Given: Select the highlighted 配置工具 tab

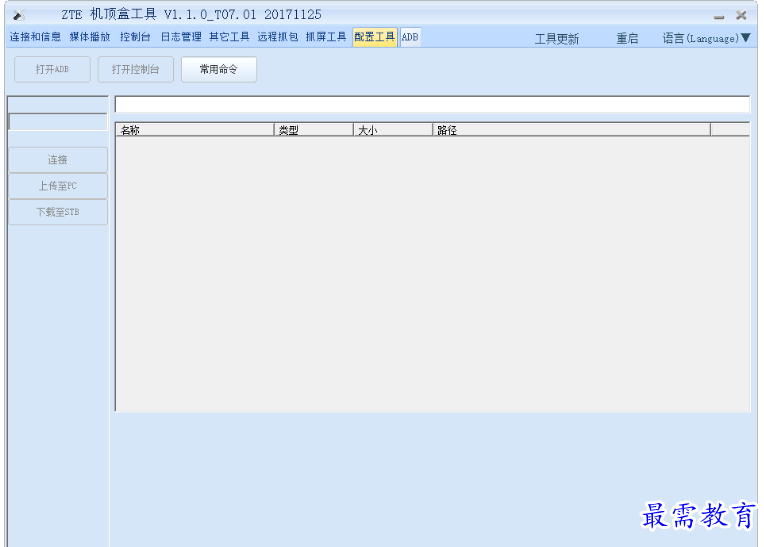Looking at the screenshot, I should coord(374,37).
